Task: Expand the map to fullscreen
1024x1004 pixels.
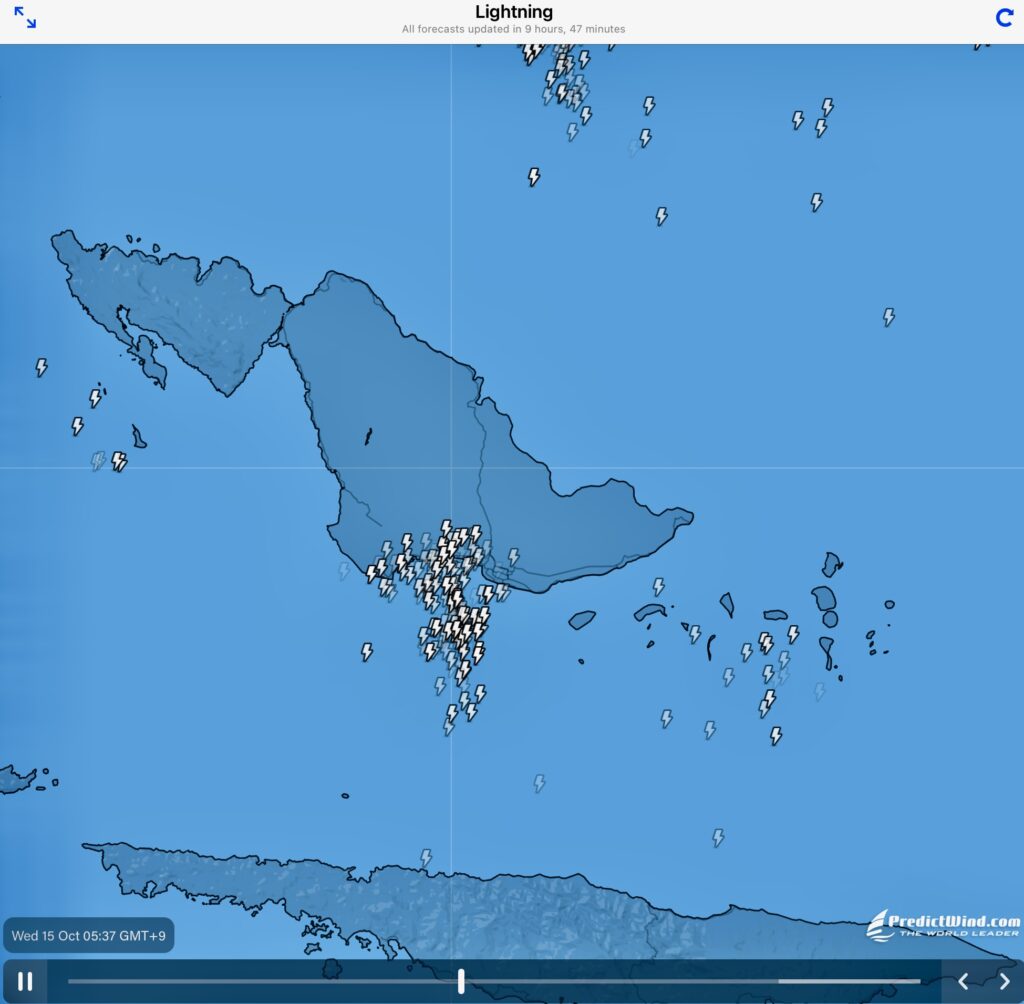Action: pyautogui.click(x=25, y=18)
